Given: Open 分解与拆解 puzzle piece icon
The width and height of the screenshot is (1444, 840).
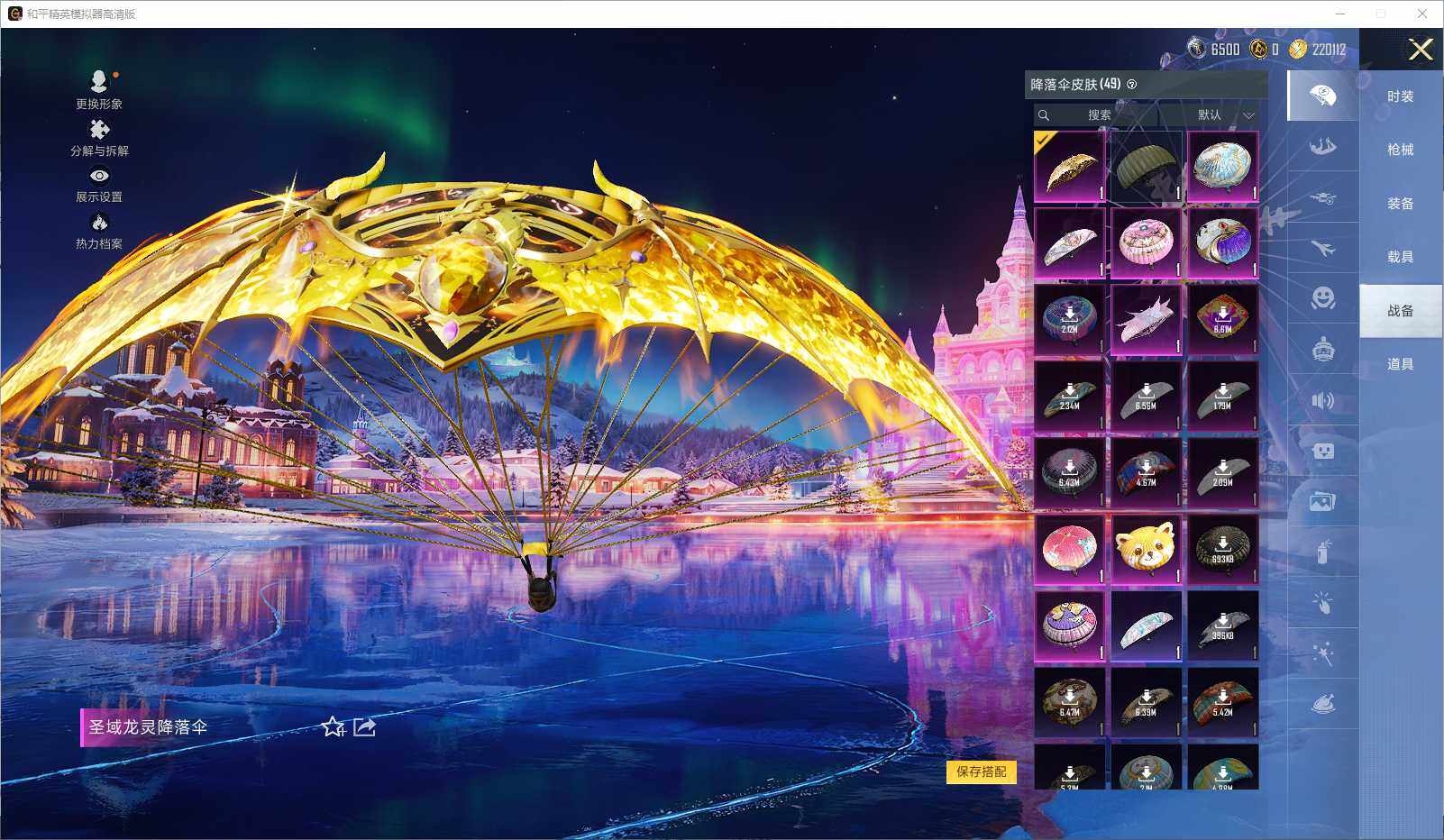Looking at the screenshot, I should coord(99,130).
